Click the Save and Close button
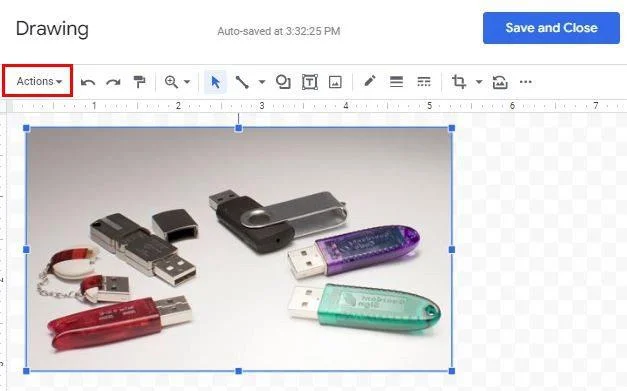 551,28
